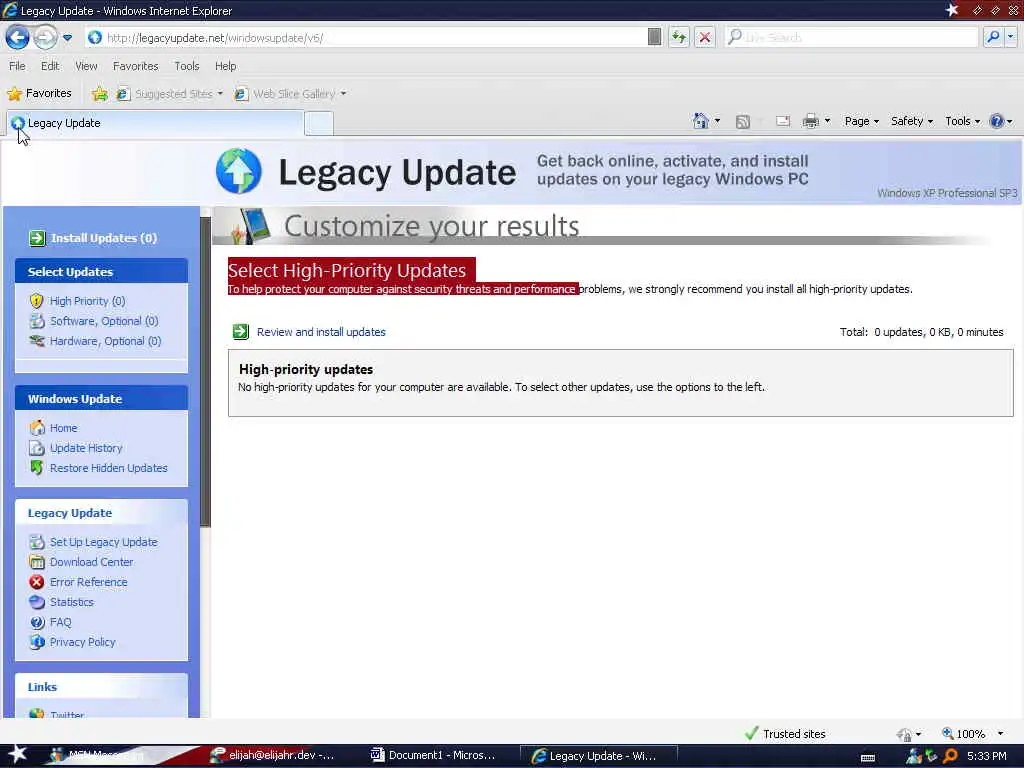This screenshot has width=1024, height=768.
Task: Click the green arrow beside Review and install
Action: pos(240,332)
